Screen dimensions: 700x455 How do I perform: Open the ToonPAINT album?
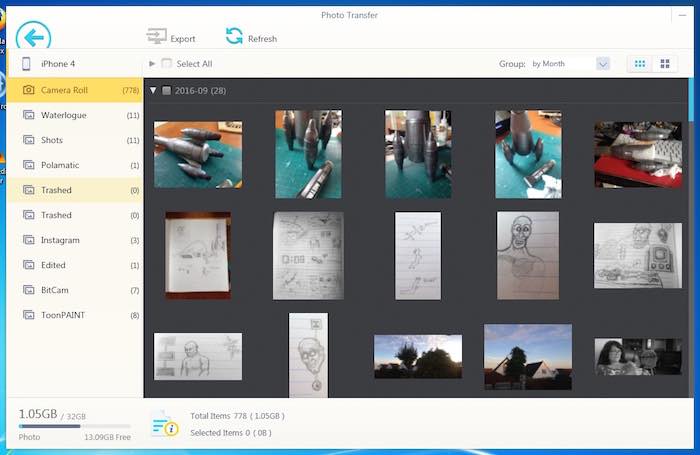(x=62, y=315)
